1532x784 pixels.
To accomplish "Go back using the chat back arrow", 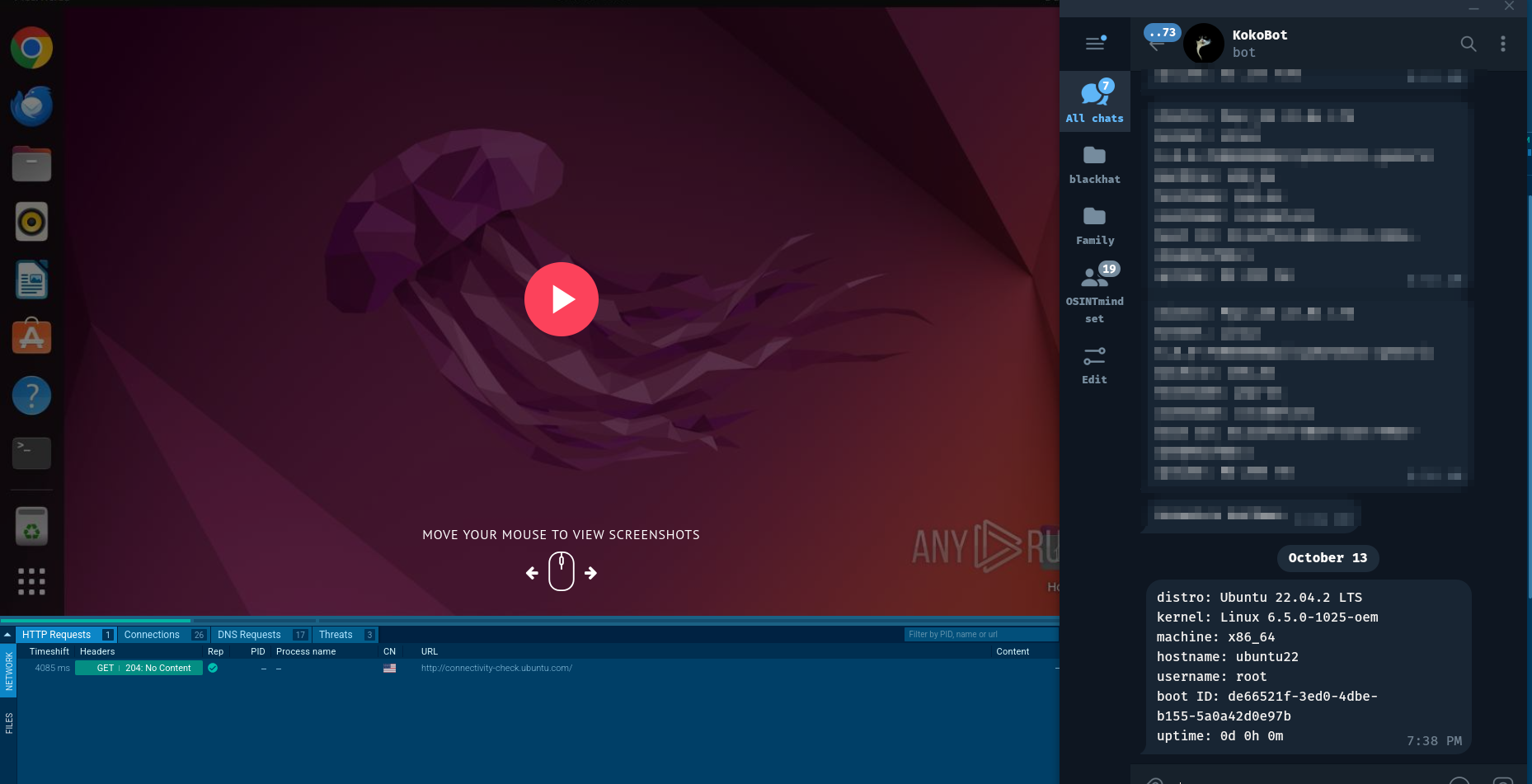I will point(1156,45).
